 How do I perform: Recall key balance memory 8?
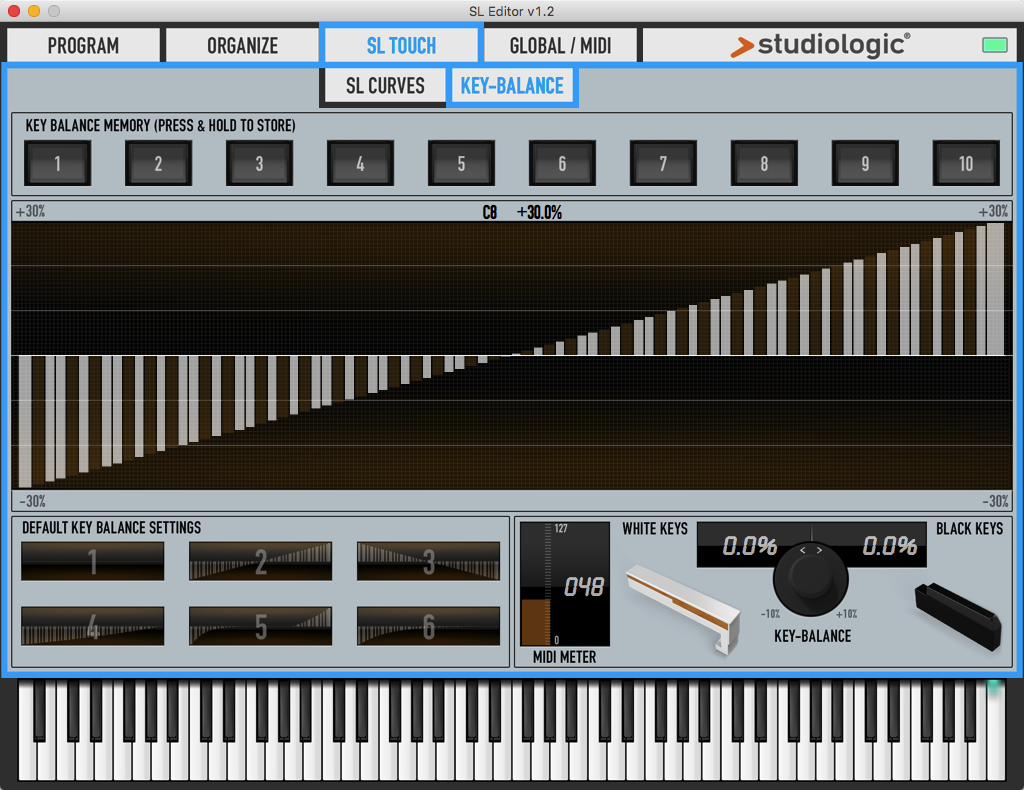(764, 163)
